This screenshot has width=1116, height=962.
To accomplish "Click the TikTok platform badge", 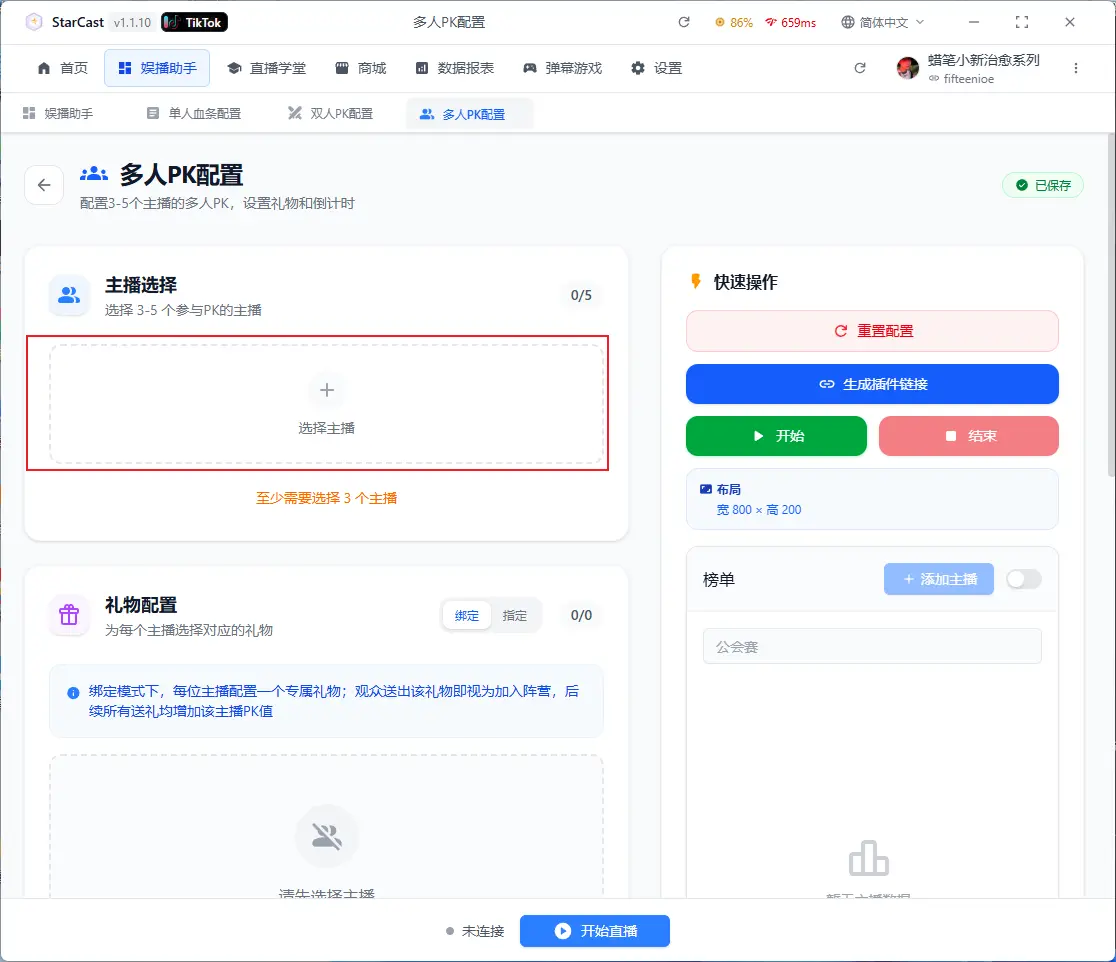I will tap(194, 22).
